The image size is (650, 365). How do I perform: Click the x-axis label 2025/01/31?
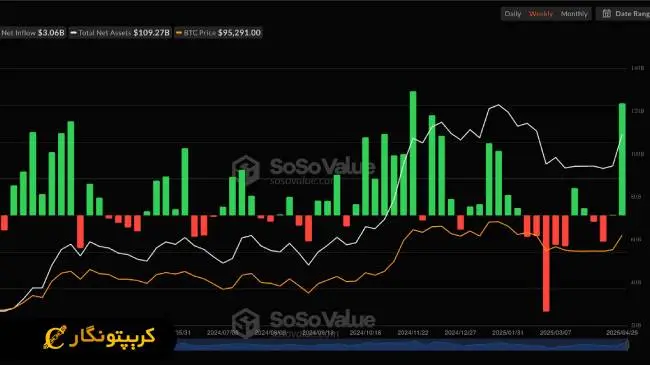tap(508, 333)
